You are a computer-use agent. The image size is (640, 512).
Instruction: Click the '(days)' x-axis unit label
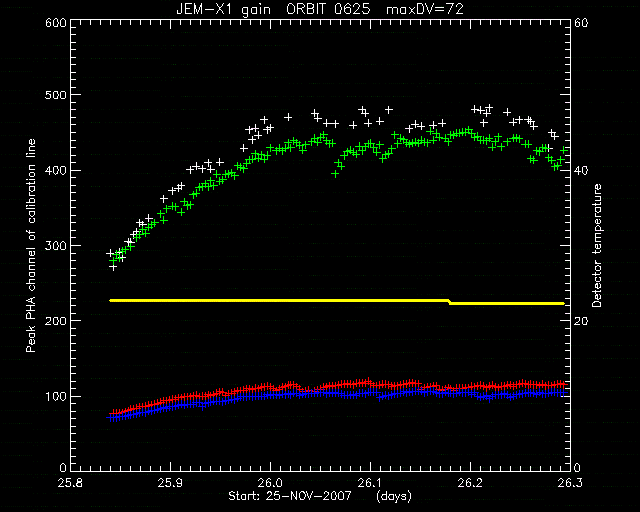394,496
